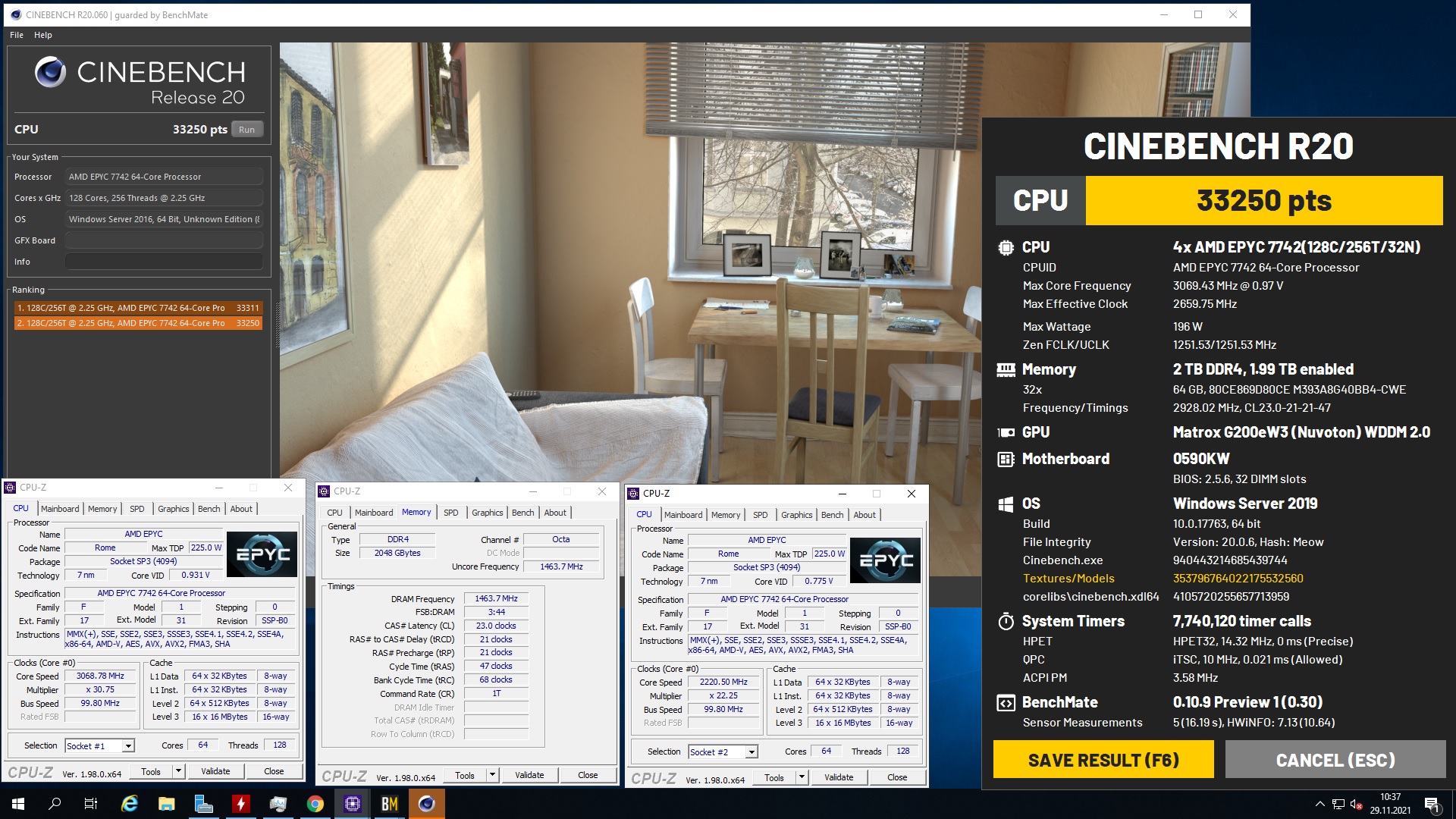Open Bench tab in right CPU-Z window
The image size is (1456, 819).
click(x=833, y=515)
